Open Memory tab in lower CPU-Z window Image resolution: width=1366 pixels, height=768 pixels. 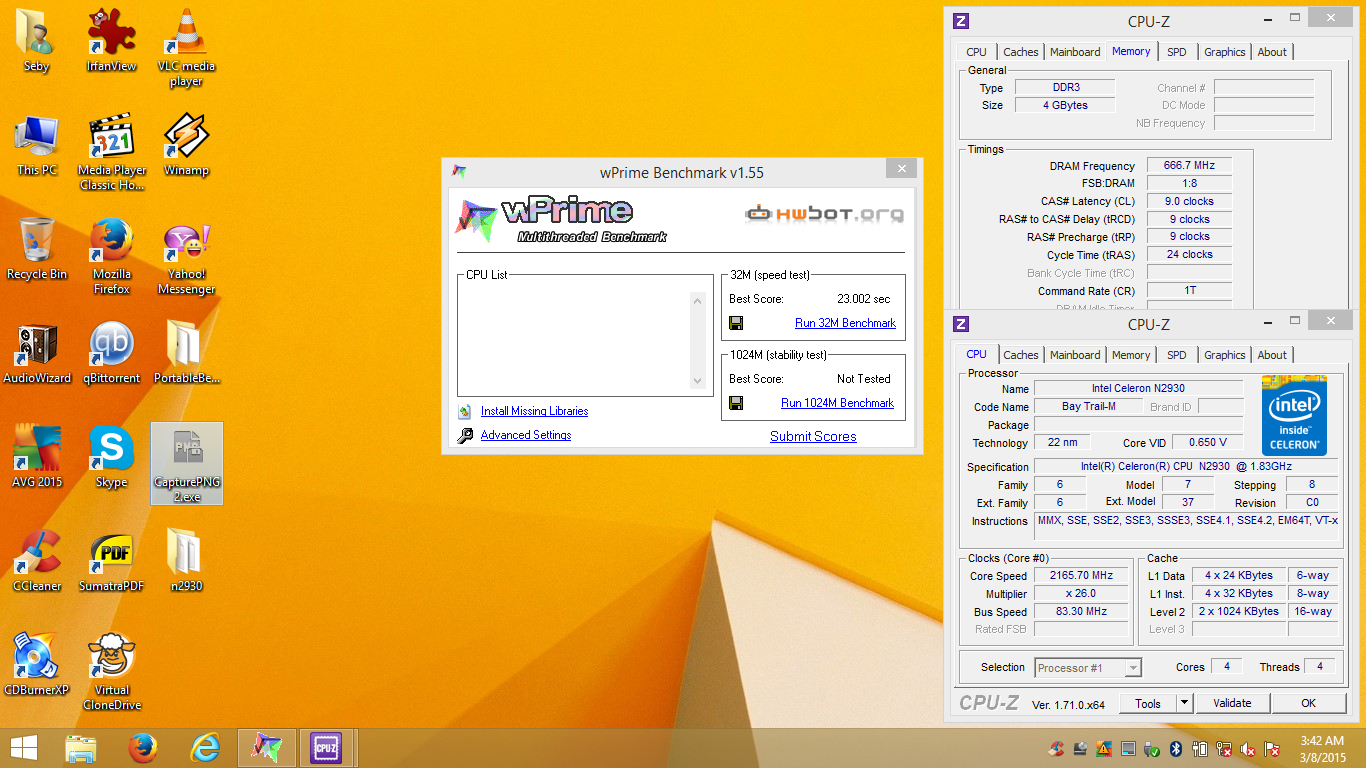[1131, 355]
